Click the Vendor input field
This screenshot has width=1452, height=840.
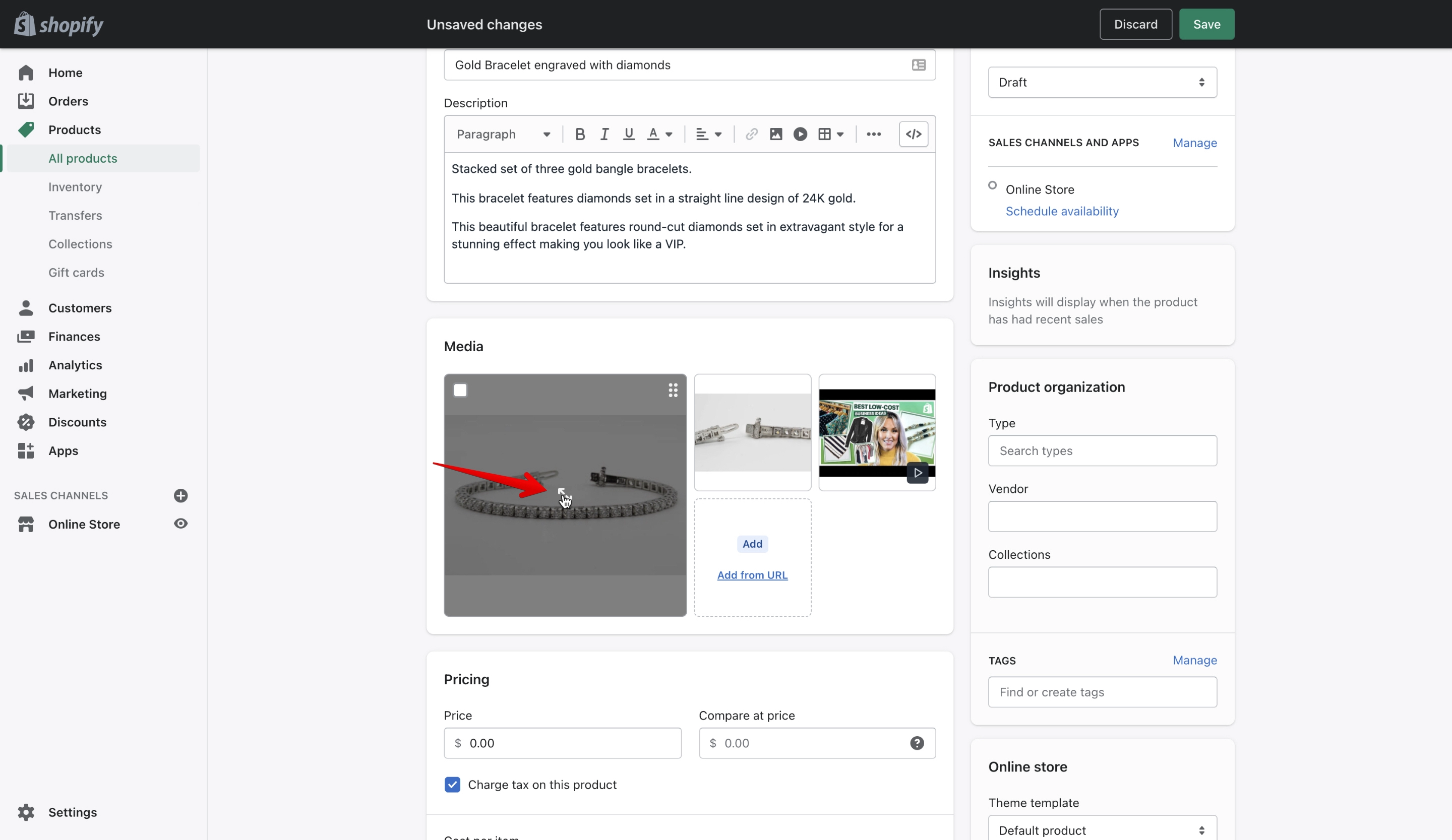pyautogui.click(x=1102, y=516)
